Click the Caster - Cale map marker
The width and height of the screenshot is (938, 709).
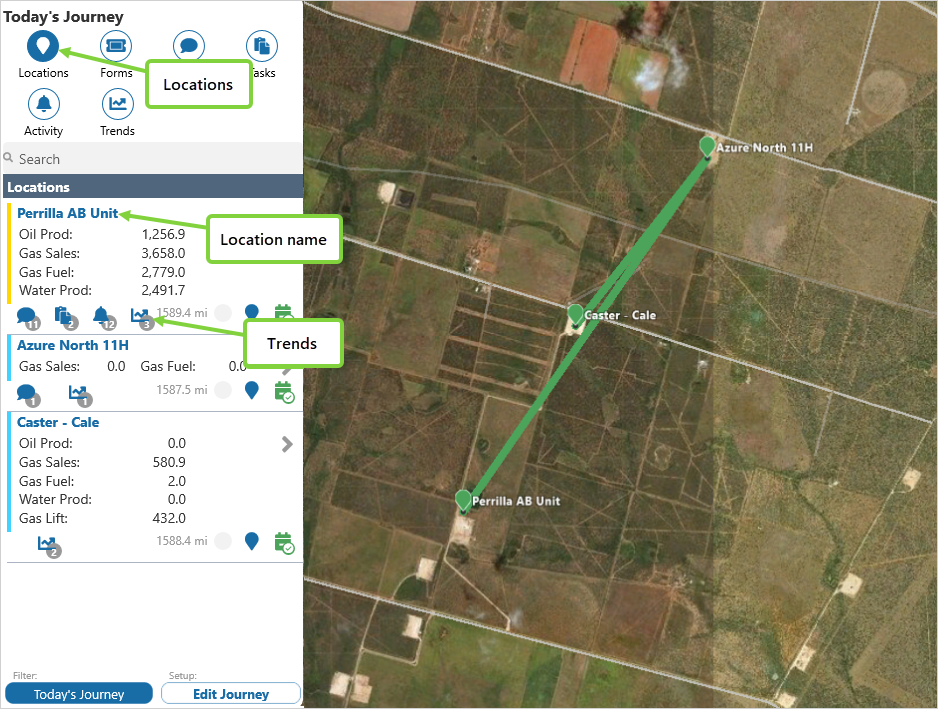(x=575, y=315)
